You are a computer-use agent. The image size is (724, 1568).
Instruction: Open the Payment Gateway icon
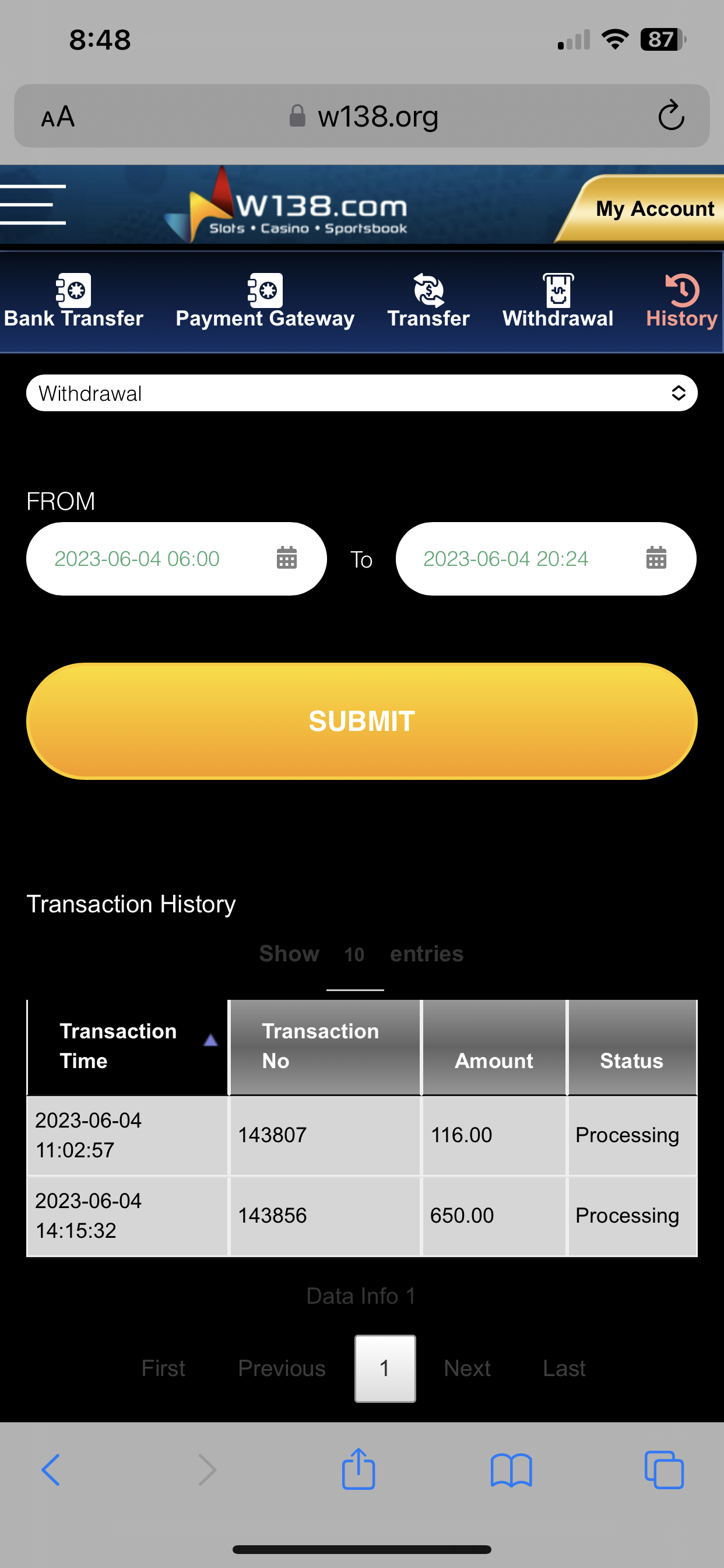(x=265, y=290)
